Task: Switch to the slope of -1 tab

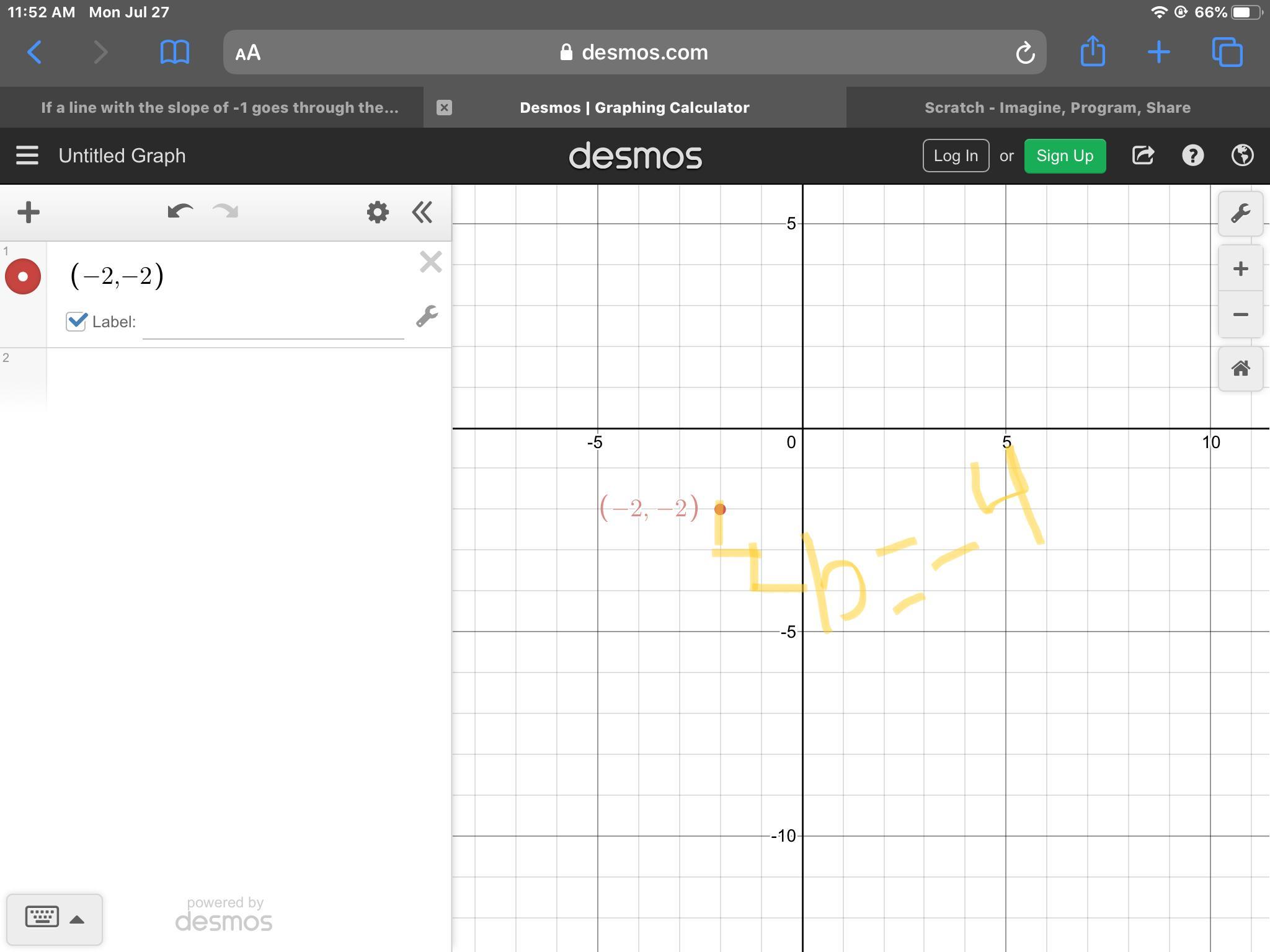Action: pyautogui.click(x=220, y=108)
